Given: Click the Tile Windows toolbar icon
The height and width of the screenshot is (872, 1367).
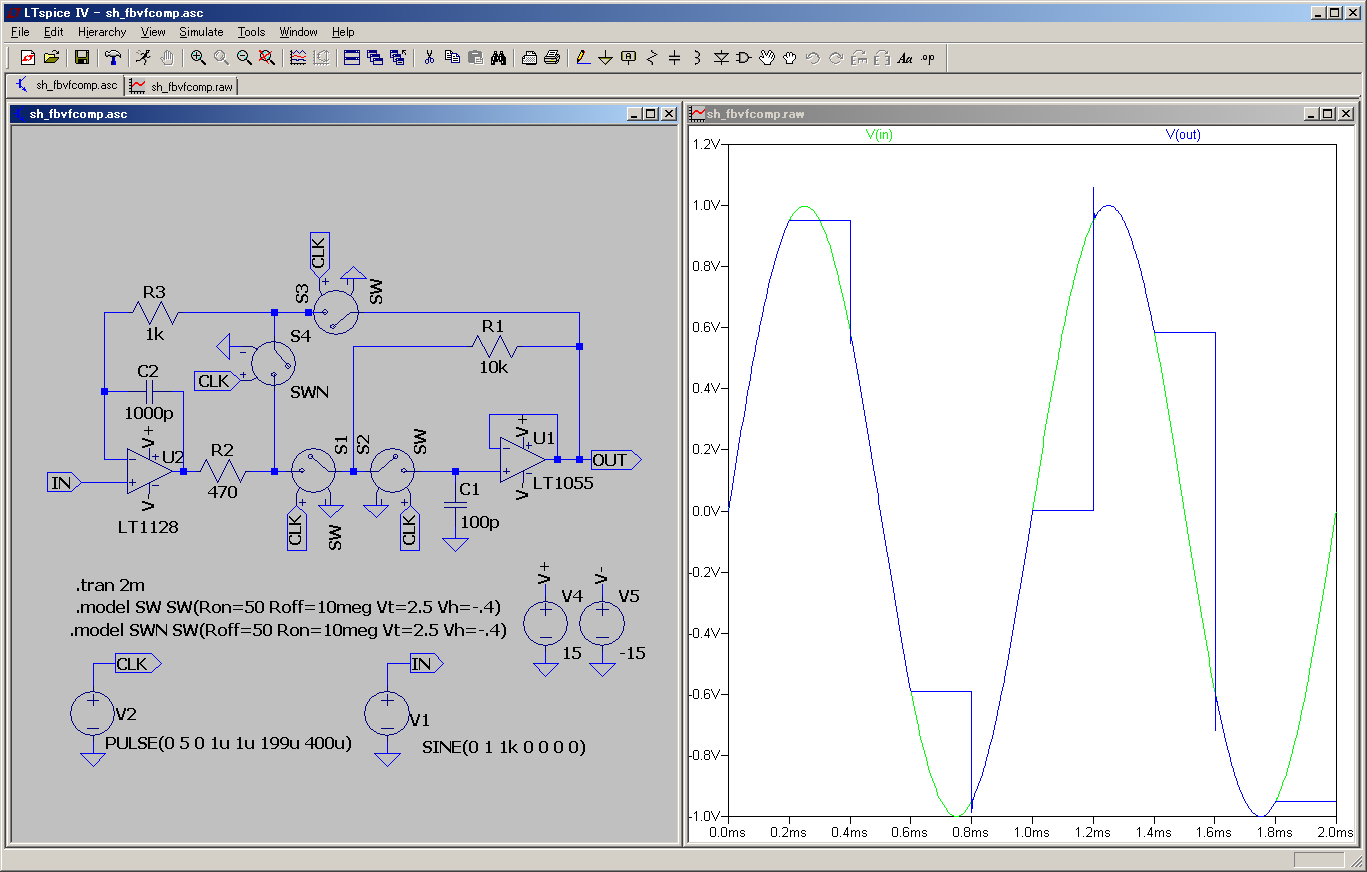Looking at the screenshot, I should [351, 58].
